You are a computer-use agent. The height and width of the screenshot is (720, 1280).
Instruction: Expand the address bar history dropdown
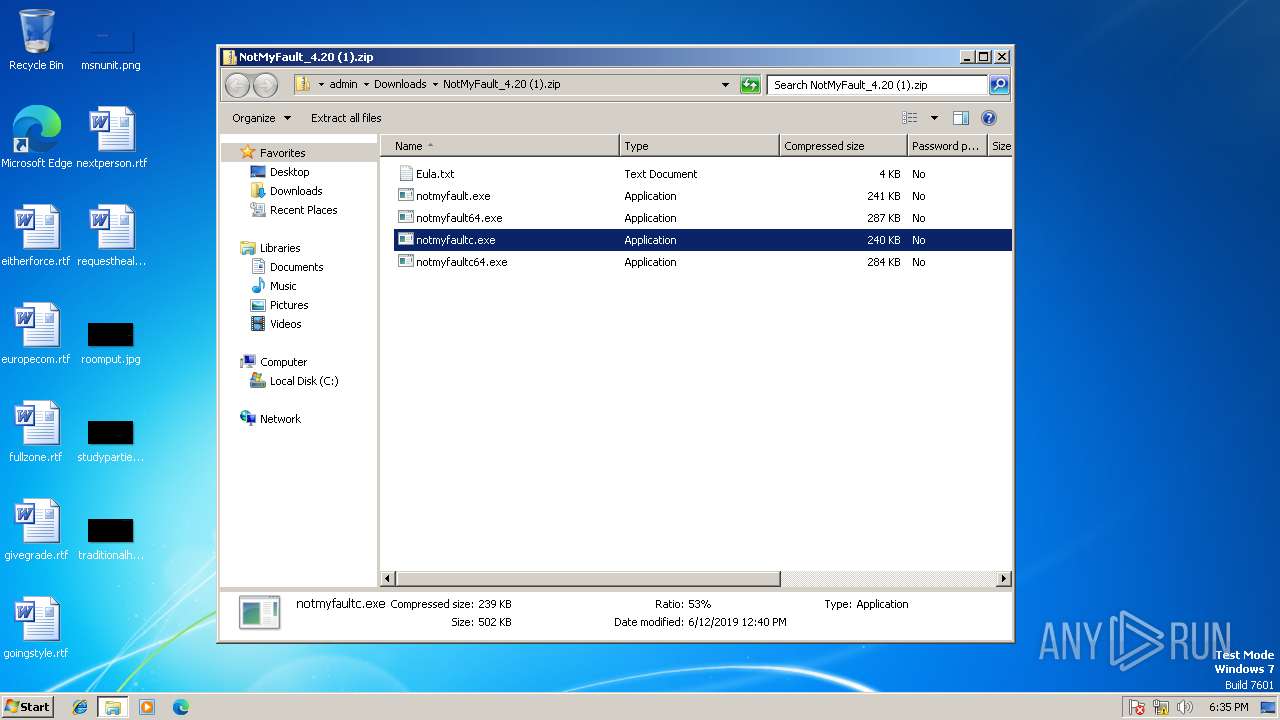coord(725,85)
